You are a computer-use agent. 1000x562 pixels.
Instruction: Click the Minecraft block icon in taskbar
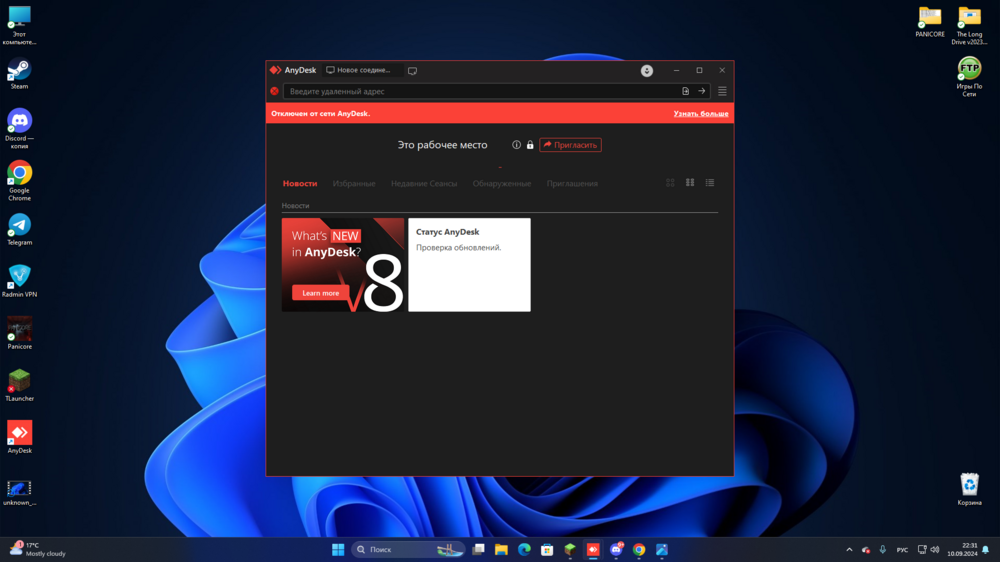(x=570, y=549)
